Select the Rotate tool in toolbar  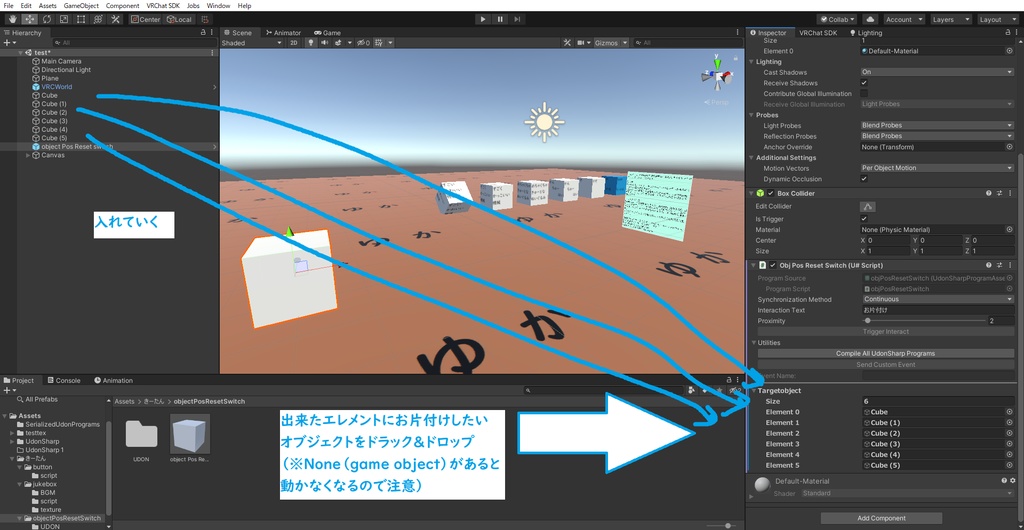pos(47,19)
